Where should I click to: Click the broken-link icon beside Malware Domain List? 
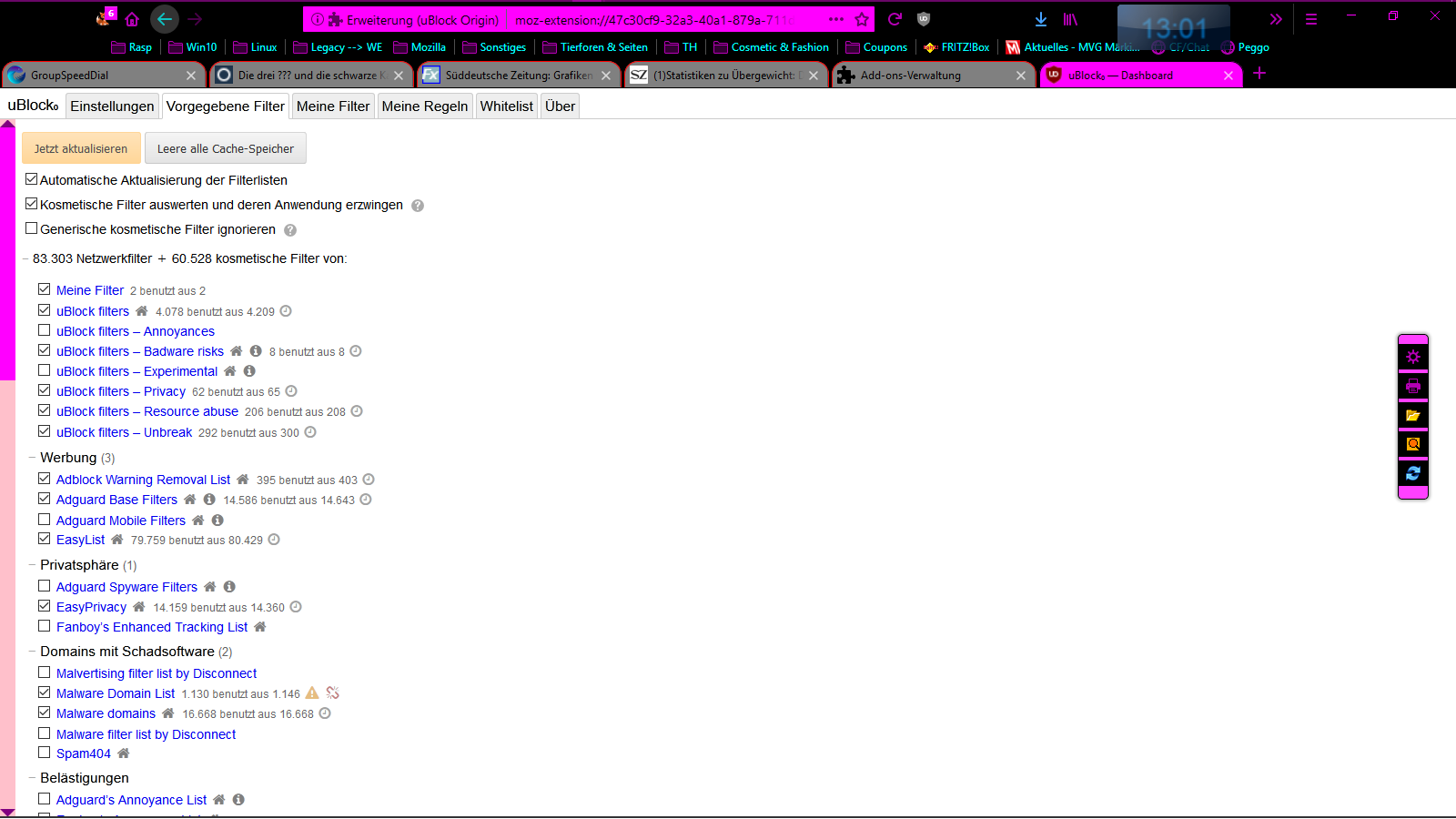333,693
